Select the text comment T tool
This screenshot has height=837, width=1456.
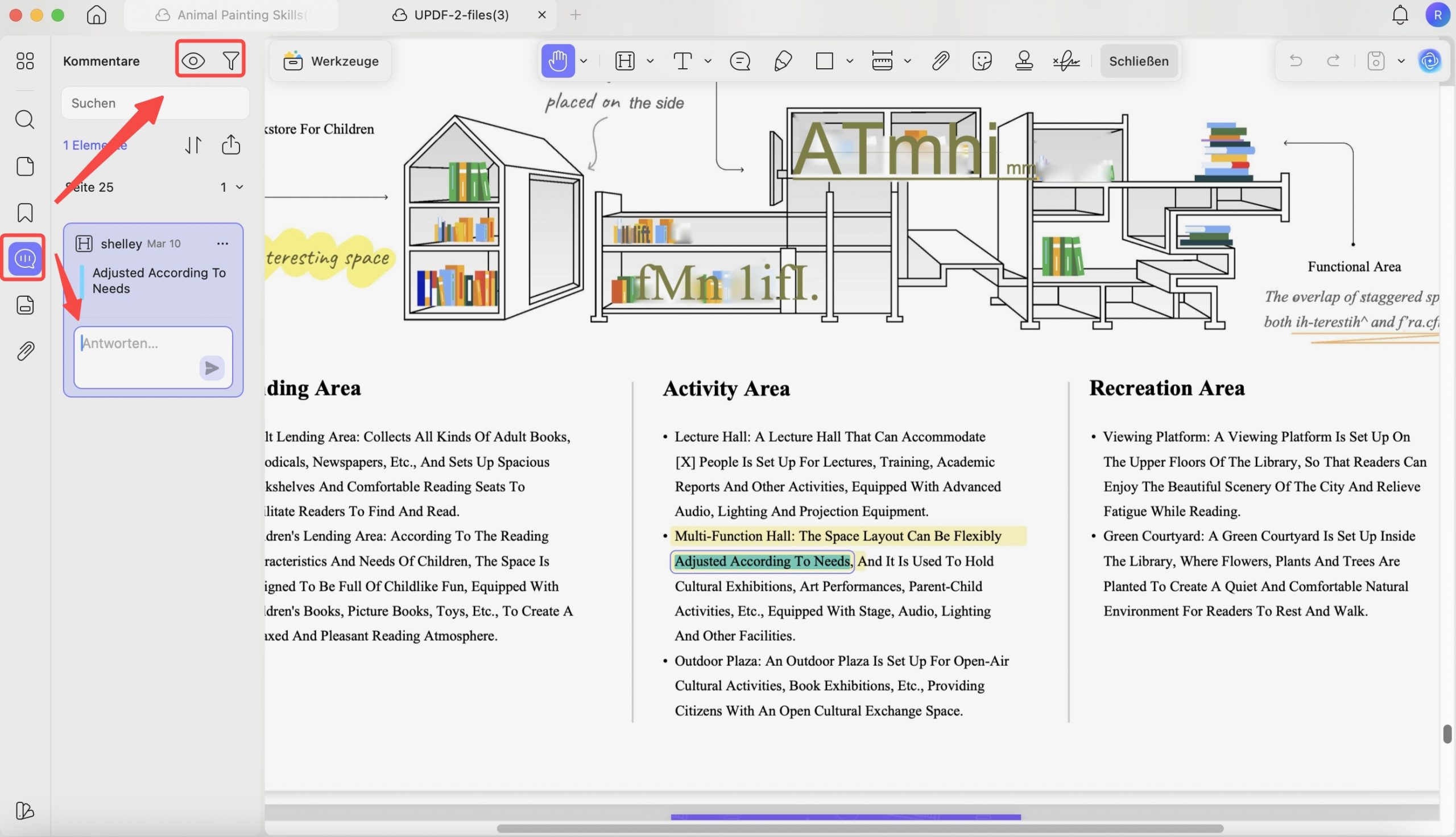[682, 61]
